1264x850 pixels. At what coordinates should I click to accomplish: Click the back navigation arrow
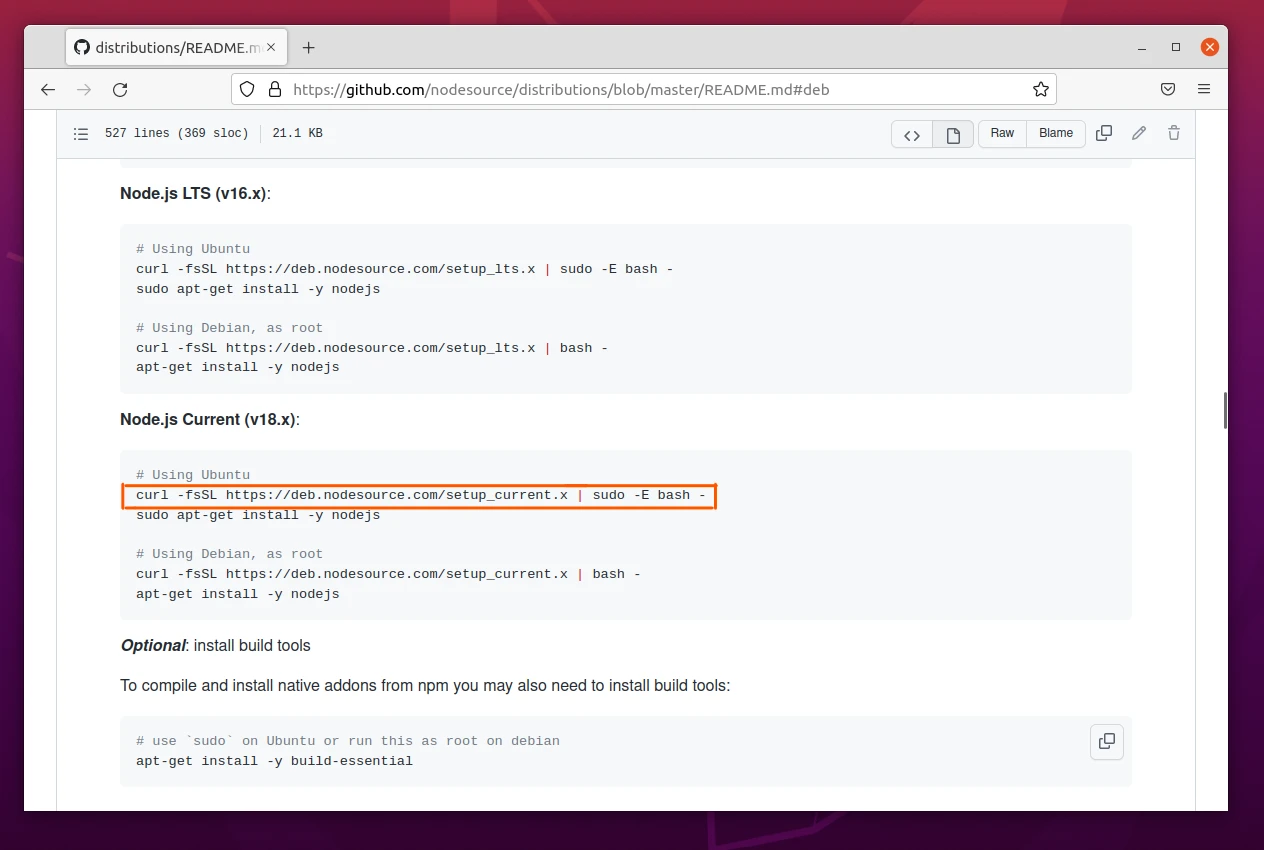point(48,89)
